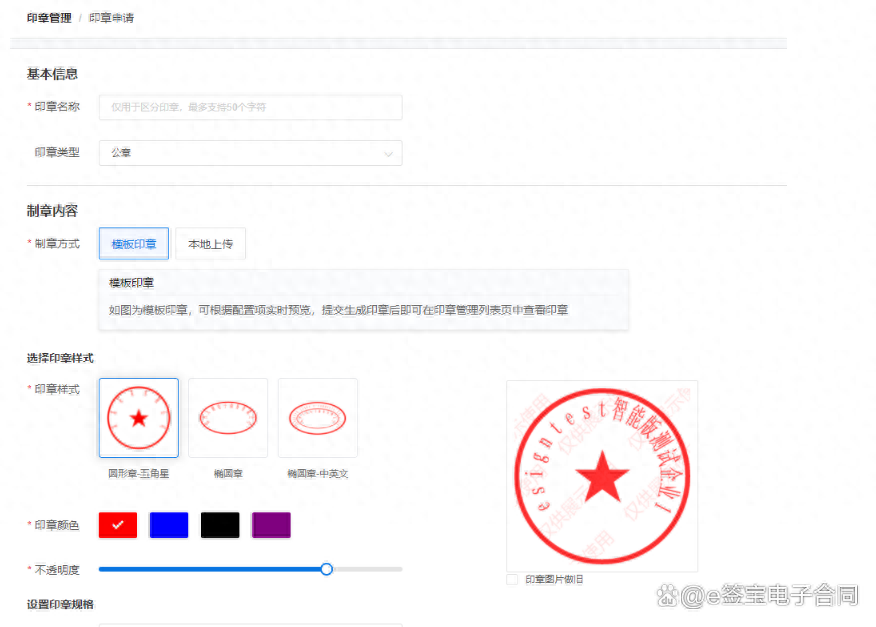Click the 印章管理 breadcrumb link
876x627 pixels.
pos(49,18)
